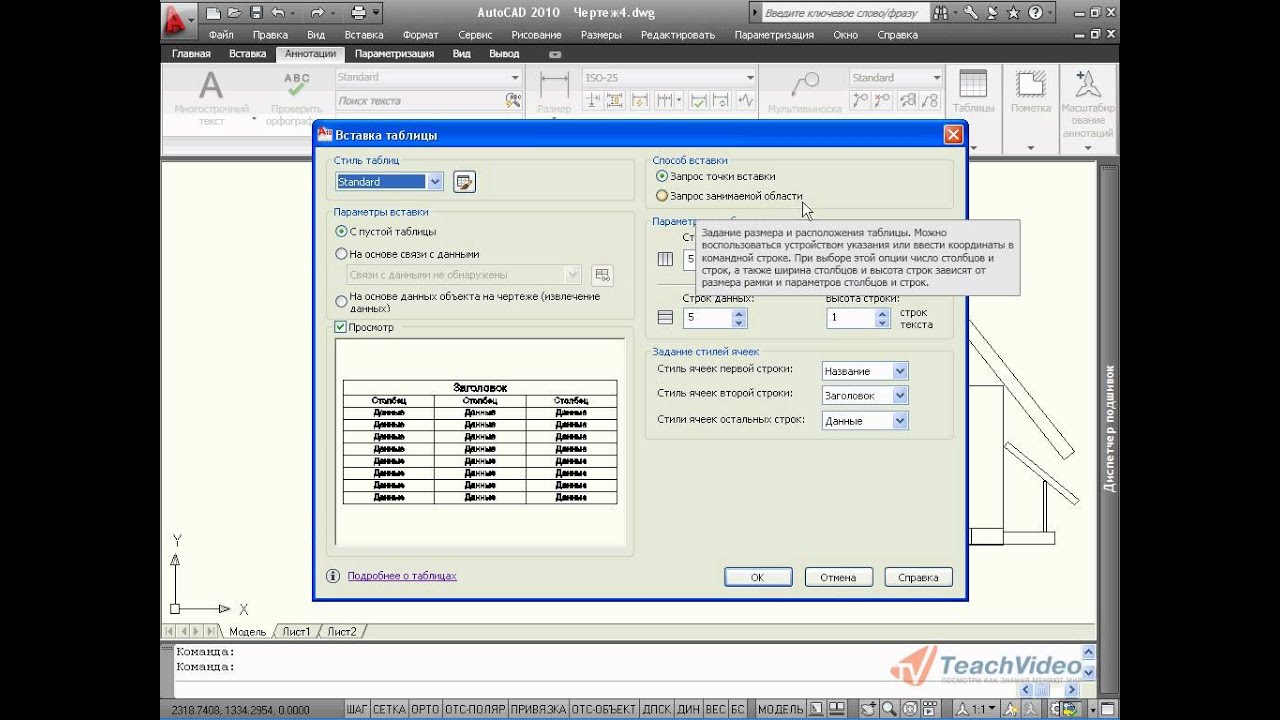Screen dimensions: 1280x720
Task: Toggle ОРТО mode in status bar
Action: [x=425, y=709]
